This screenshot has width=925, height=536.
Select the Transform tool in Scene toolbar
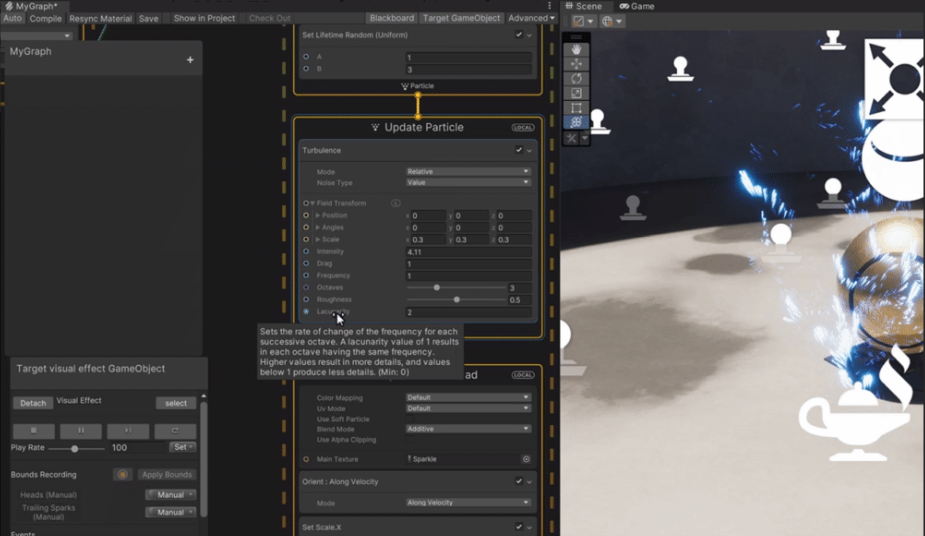(576, 122)
